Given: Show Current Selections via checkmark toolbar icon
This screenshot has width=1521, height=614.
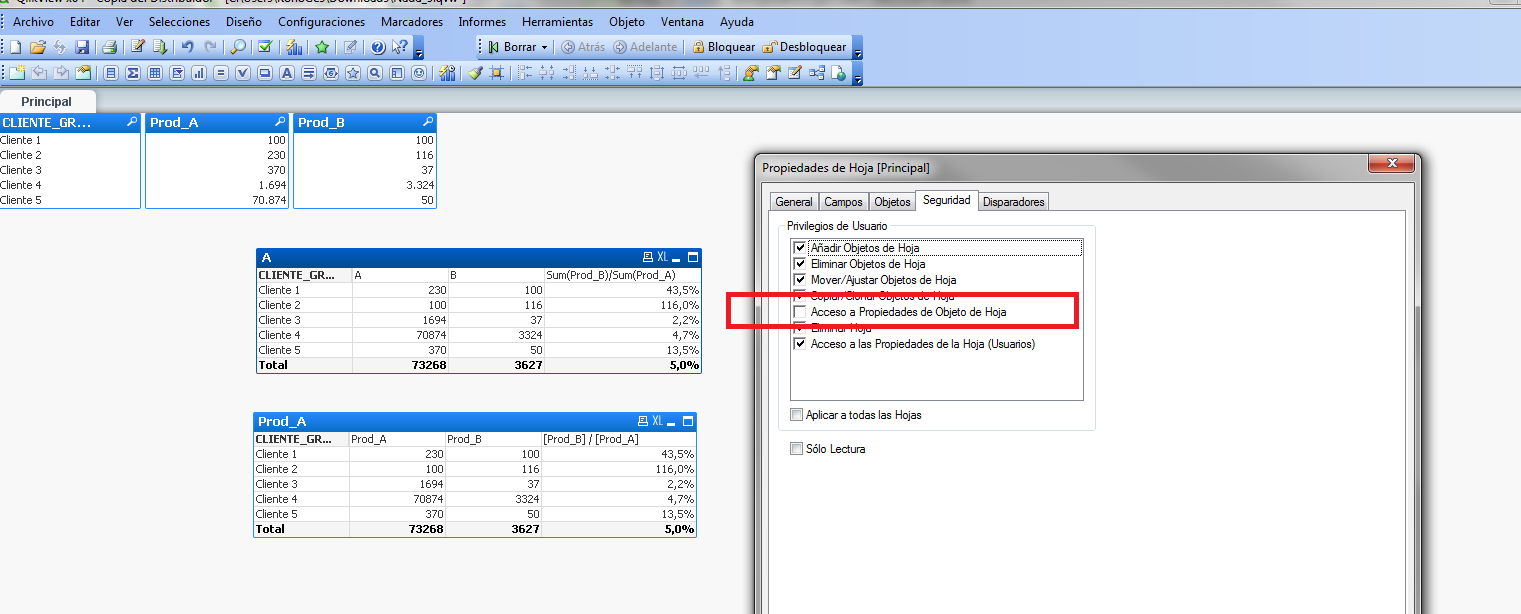Looking at the screenshot, I should click(x=265, y=47).
